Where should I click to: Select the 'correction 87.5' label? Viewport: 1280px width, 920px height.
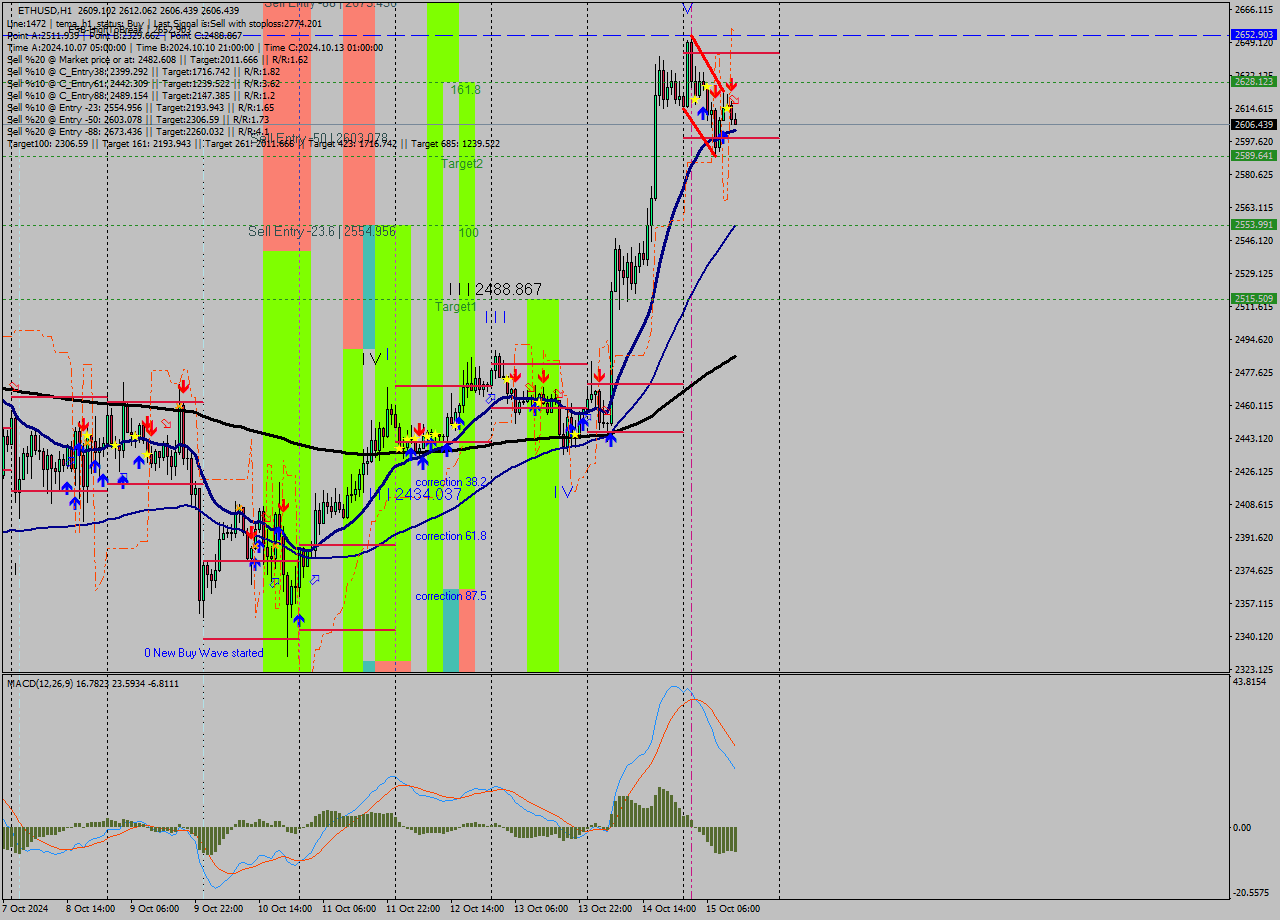coord(451,596)
